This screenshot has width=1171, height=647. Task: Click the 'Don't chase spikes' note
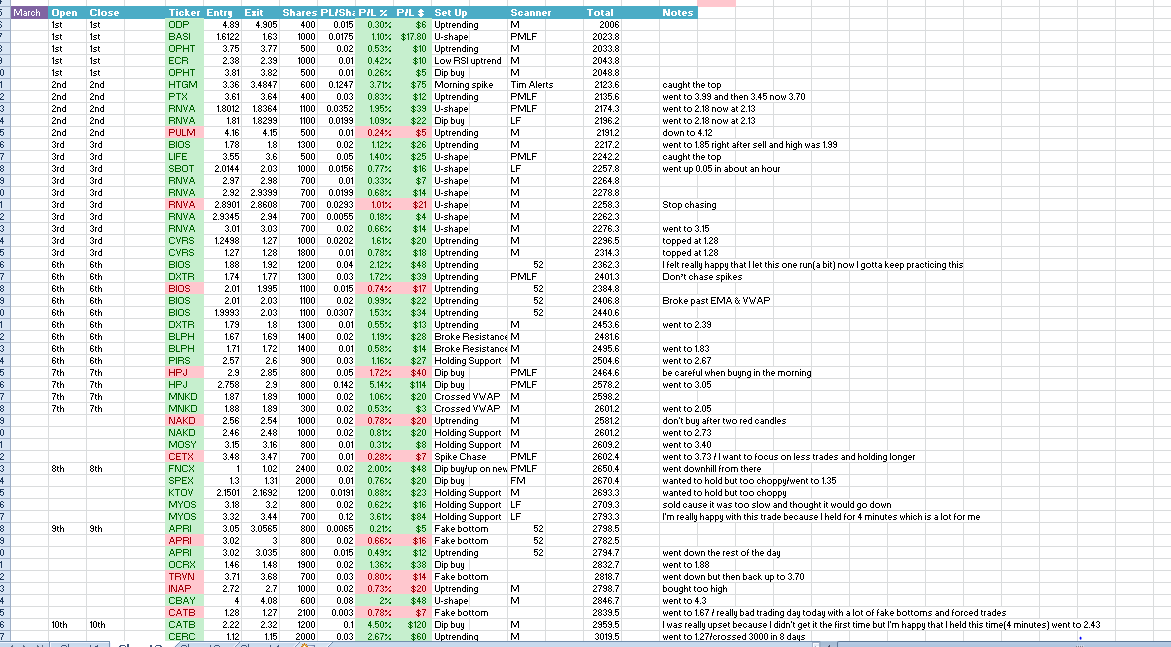coord(702,276)
